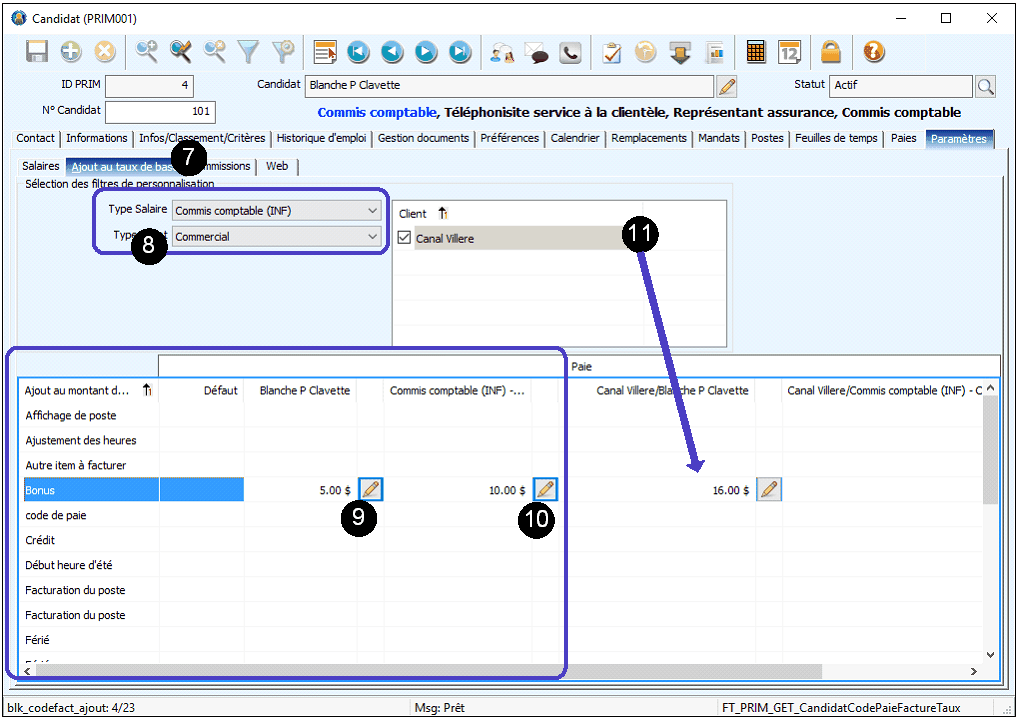Click the N° Candidat input field
Image resolution: width=1018 pixels, height=718 pixels.
click(x=160, y=112)
